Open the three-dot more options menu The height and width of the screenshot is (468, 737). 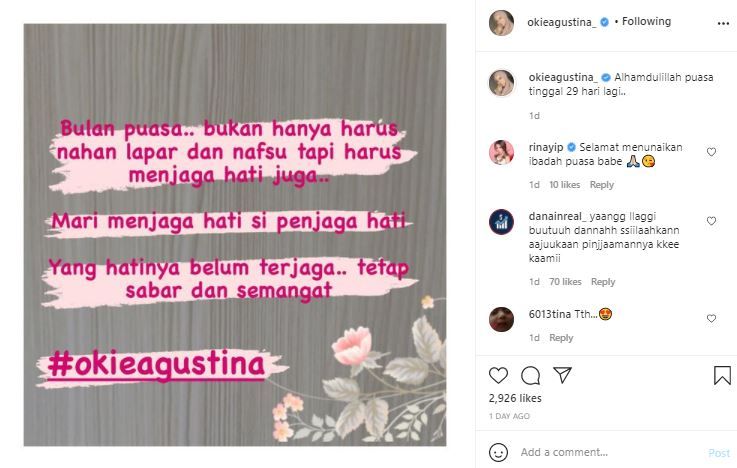click(723, 23)
